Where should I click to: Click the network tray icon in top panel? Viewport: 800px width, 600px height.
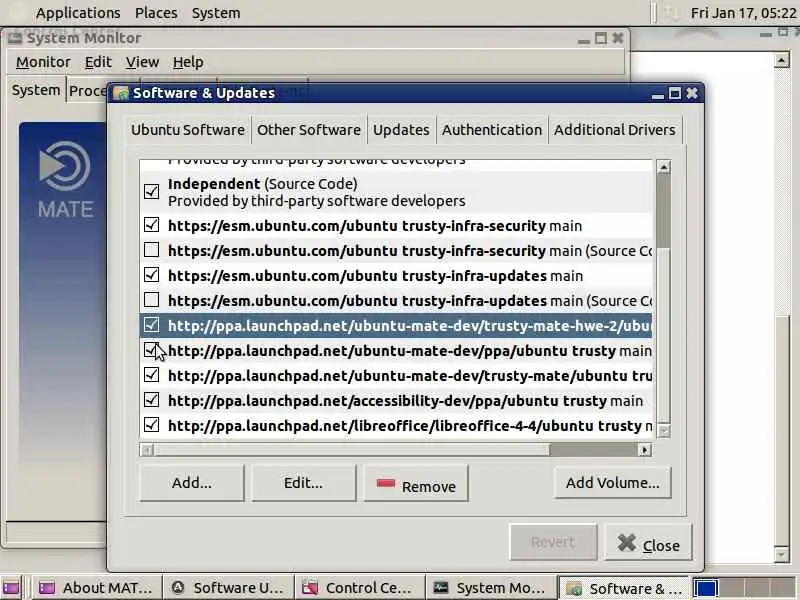(x=671, y=13)
